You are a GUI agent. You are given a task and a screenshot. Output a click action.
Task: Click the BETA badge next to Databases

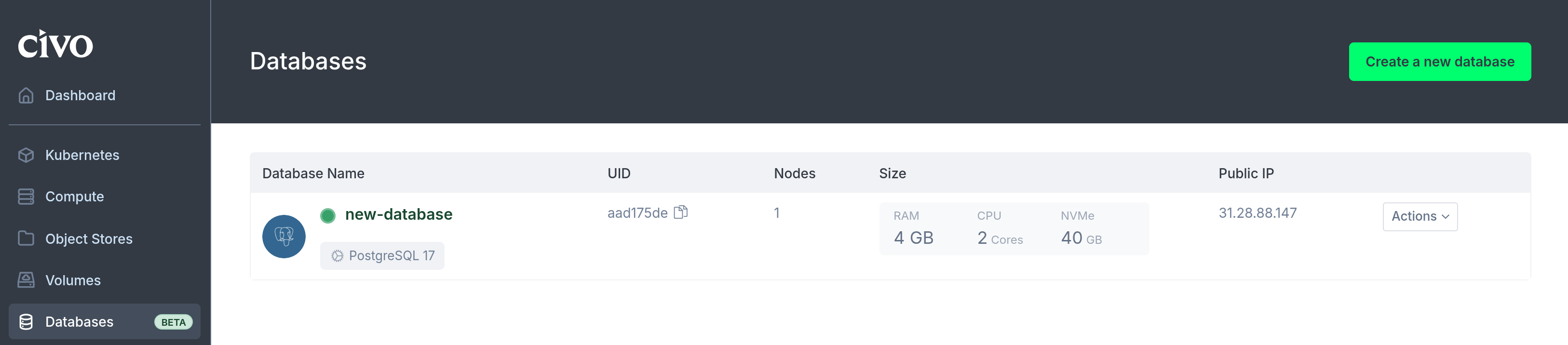click(174, 322)
